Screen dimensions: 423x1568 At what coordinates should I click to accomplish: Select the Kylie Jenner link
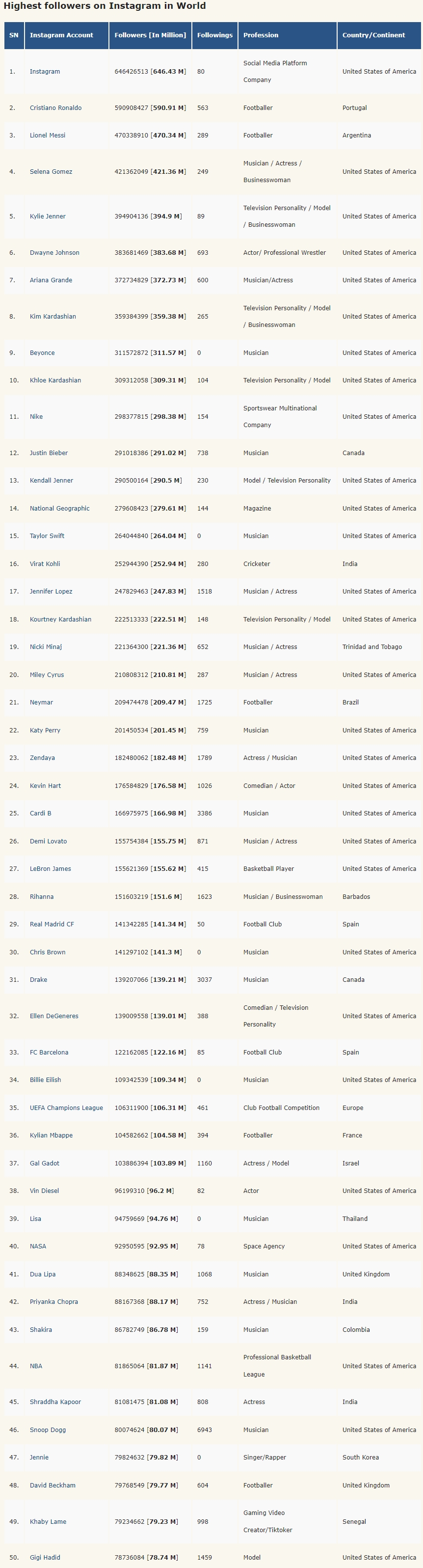[x=48, y=216]
